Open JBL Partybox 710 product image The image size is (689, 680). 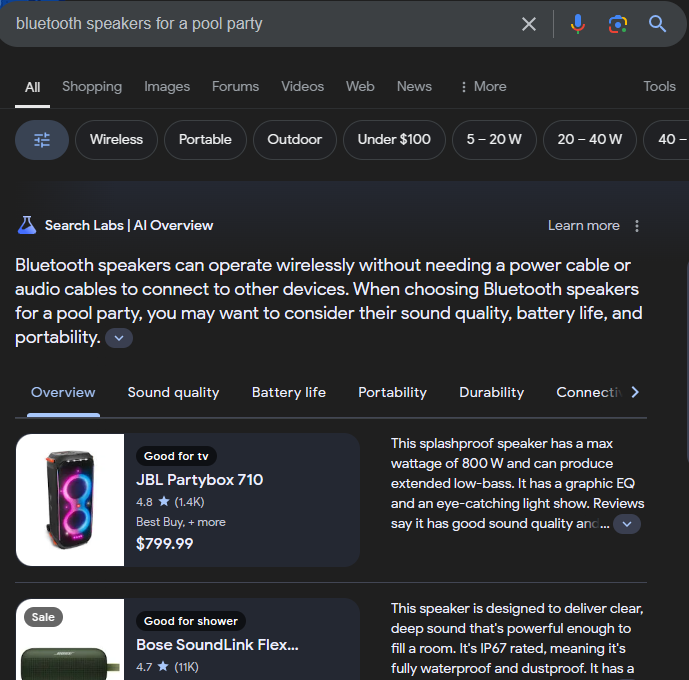[x=70, y=500]
